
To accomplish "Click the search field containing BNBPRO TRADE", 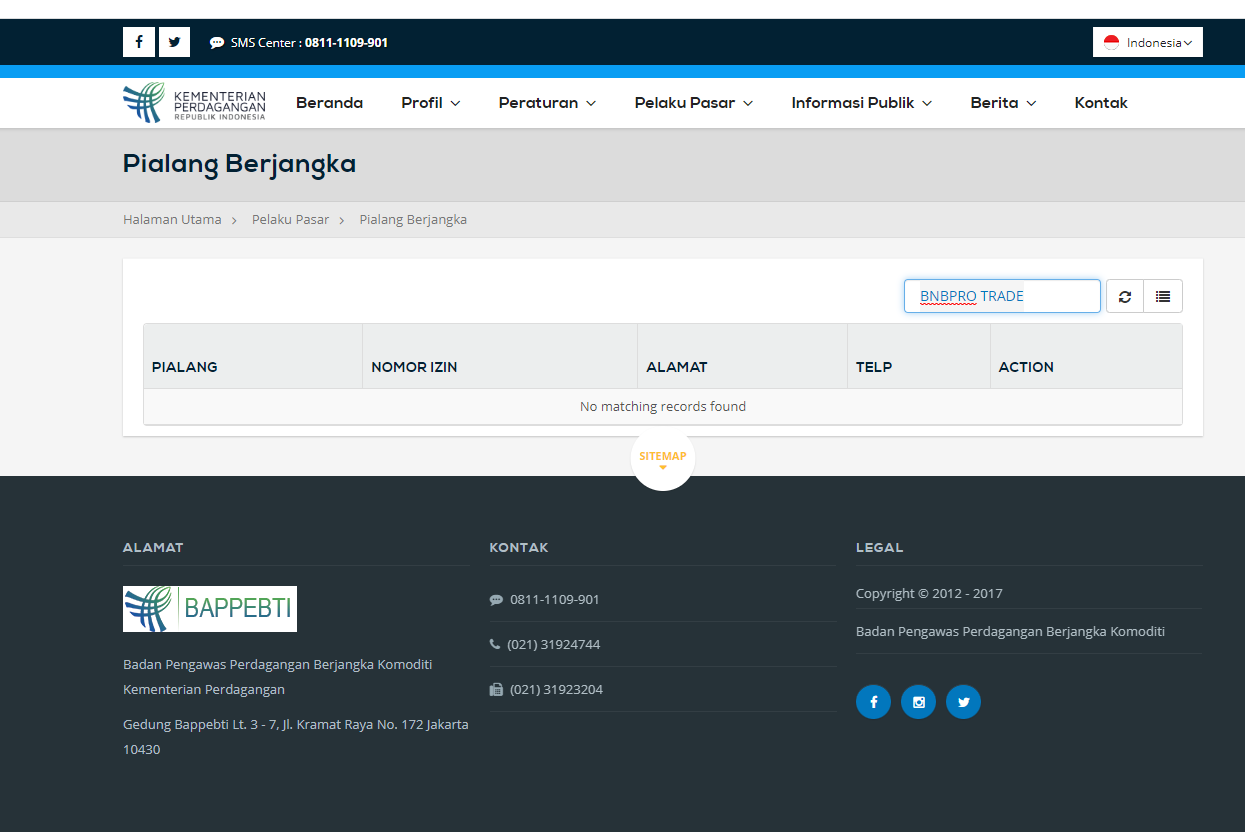I will 1002,296.
